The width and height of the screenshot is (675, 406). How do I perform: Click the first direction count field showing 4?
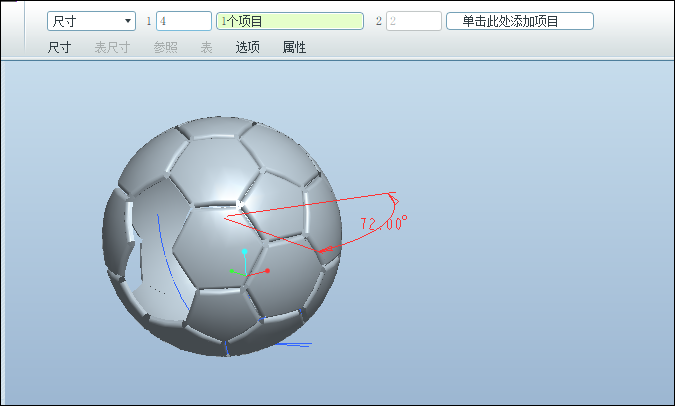click(184, 21)
